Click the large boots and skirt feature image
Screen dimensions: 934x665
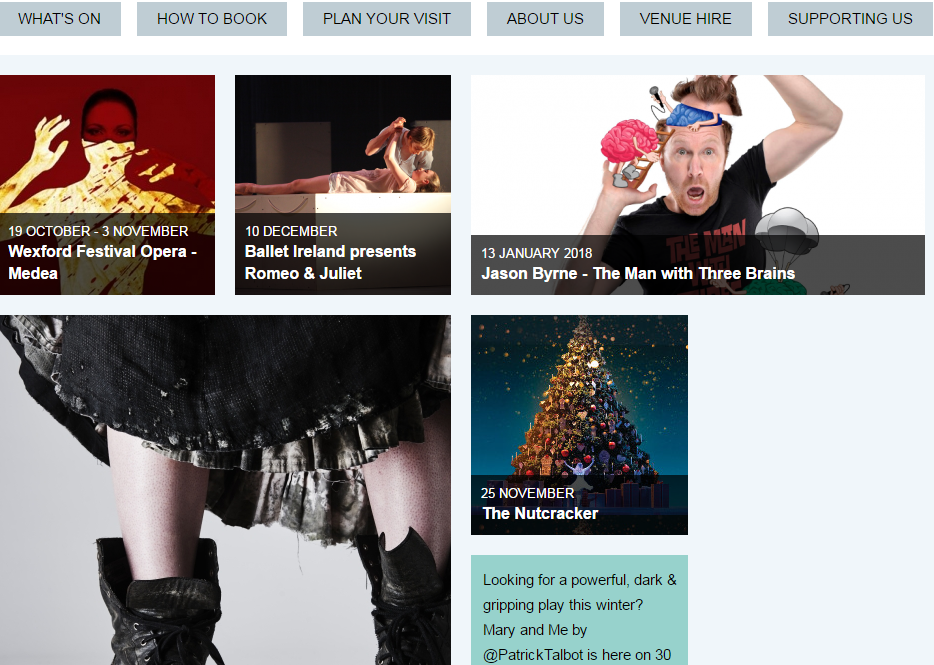[225, 490]
